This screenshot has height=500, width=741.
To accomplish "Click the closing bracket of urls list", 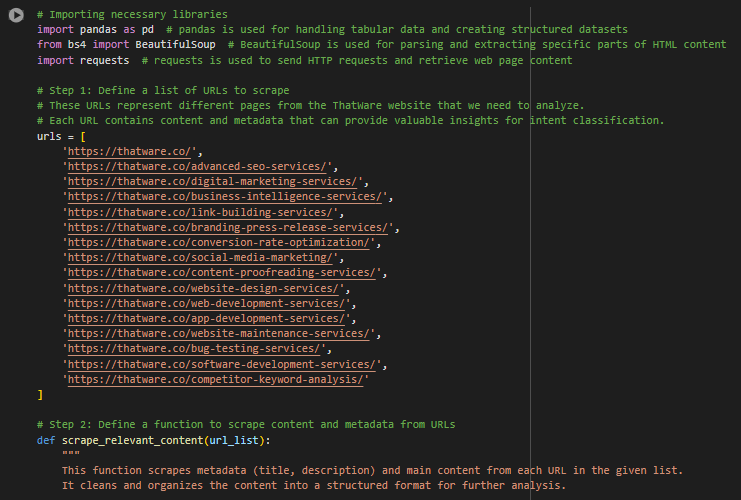I will point(40,395).
